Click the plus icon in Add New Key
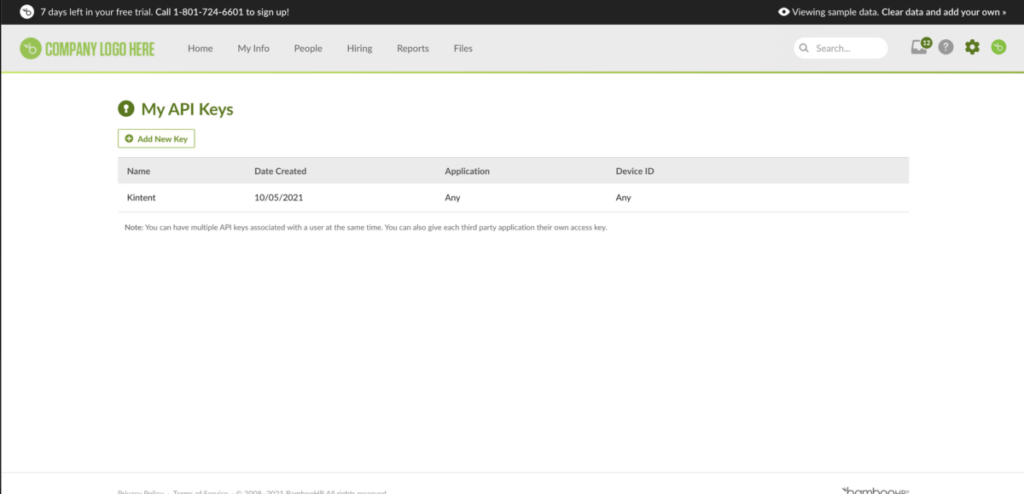The height and width of the screenshot is (494, 1024). click(129, 139)
